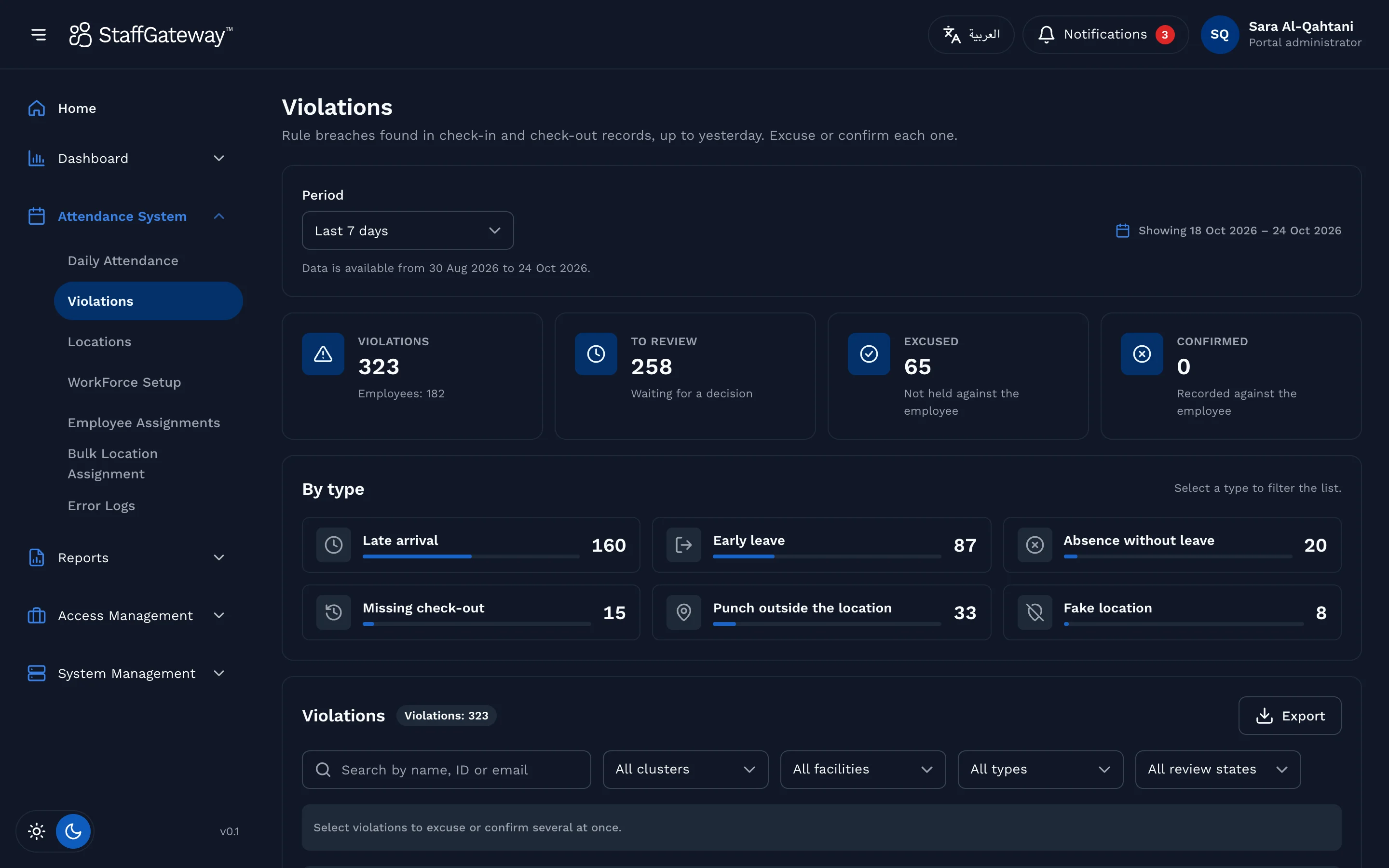Screen dimensions: 1389x868
Task: Click the To Review clock icon
Action: [x=596, y=353]
